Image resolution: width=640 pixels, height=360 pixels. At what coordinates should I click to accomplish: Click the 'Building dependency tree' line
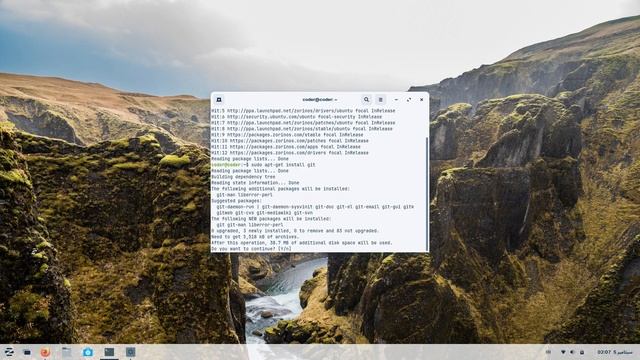click(x=243, y=177)
